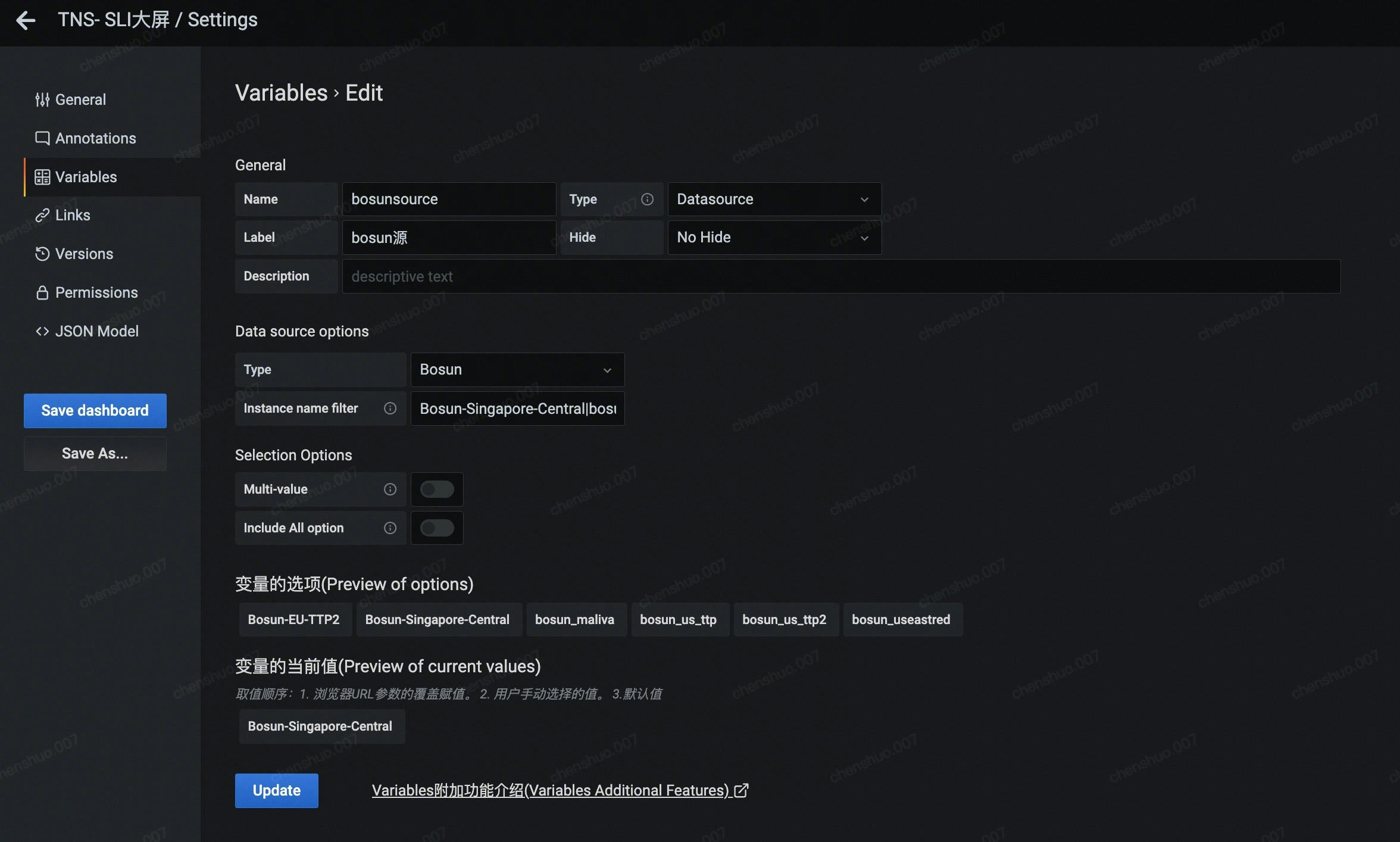Open the Annotations settings section

coord(95,138)
